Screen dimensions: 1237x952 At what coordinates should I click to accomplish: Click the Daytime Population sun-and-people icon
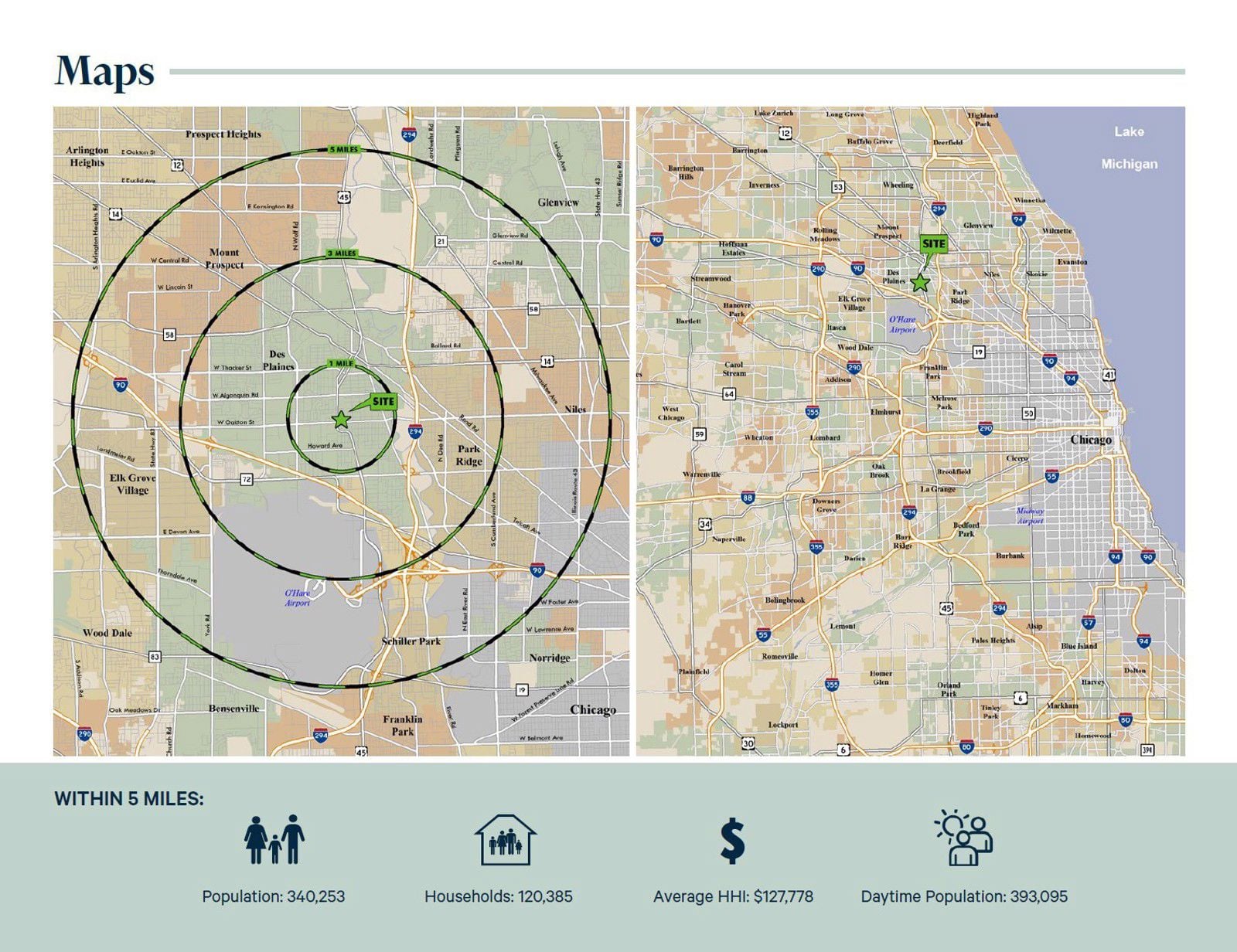tap(963, 838)
